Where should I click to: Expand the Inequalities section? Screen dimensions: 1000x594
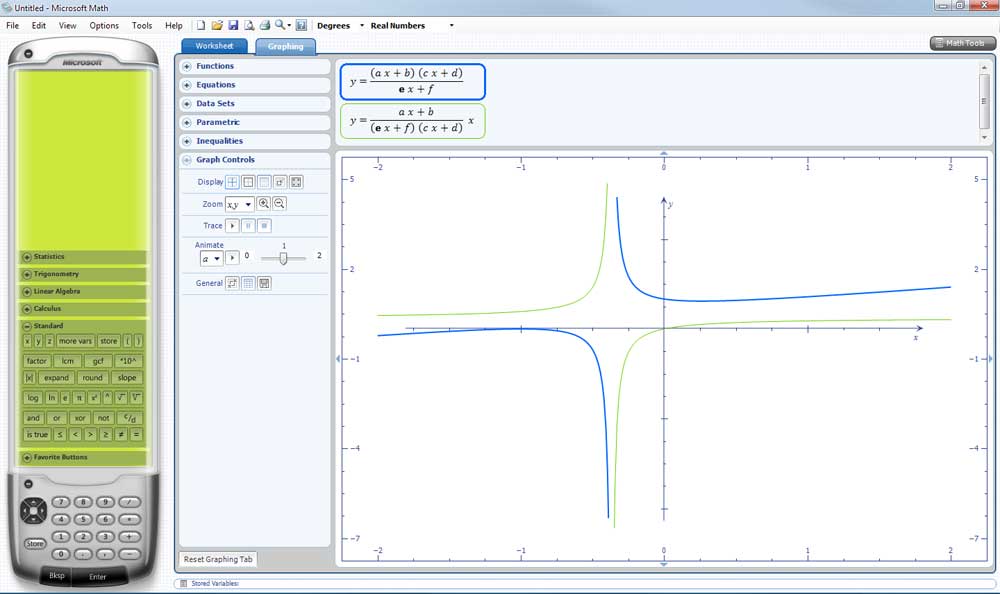click(187, 141)
